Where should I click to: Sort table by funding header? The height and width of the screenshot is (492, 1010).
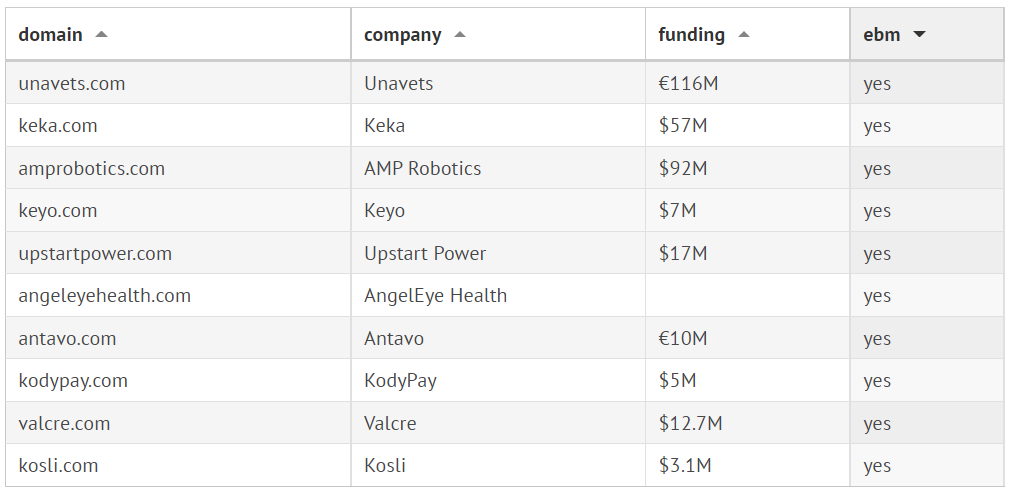[x=691, y=35]
